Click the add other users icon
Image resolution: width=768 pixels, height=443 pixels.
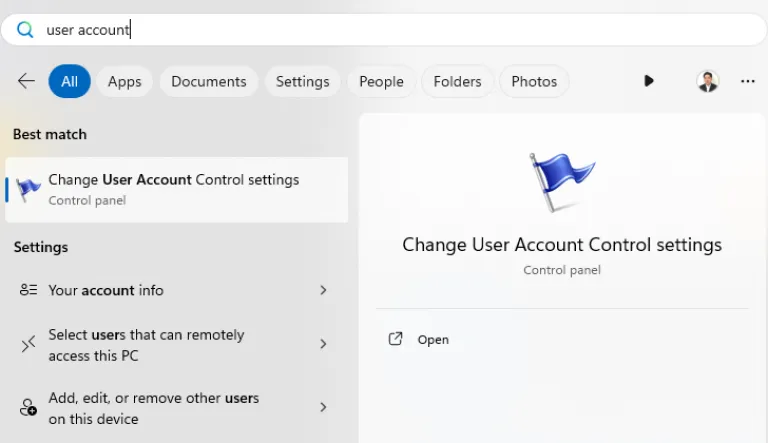click(x=28, y=408)
